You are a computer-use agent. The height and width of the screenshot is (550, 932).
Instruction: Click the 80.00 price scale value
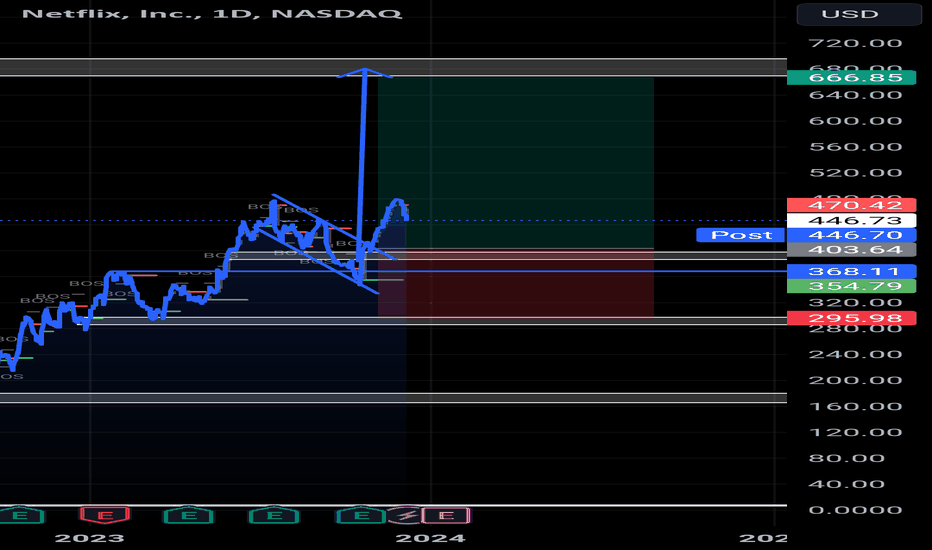[846, 458]
